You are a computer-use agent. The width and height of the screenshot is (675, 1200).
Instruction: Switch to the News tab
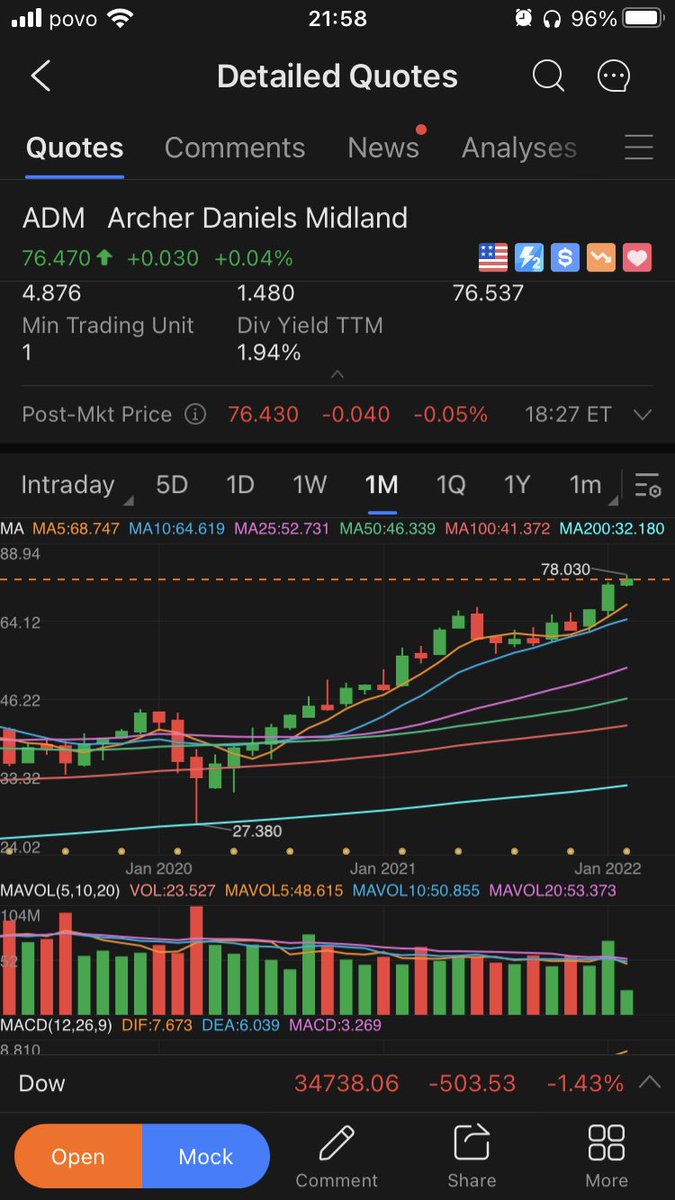pyautogui.click(x=383, y=148)
